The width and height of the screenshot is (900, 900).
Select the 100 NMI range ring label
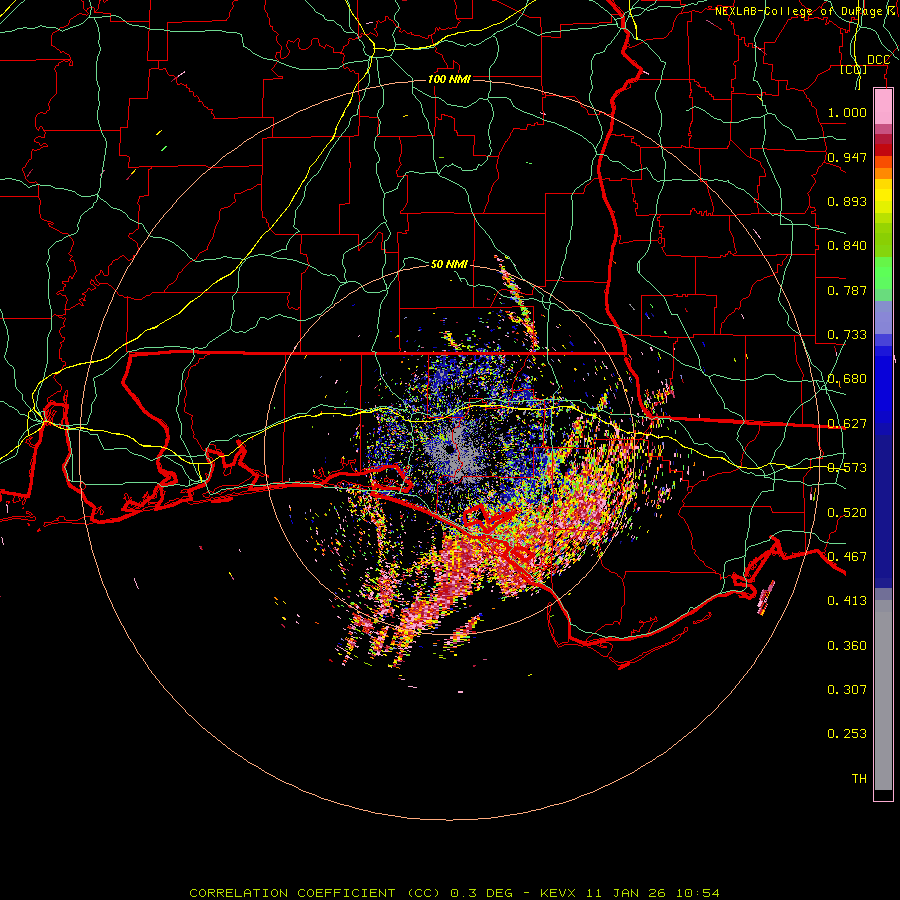click(x=449, y=79)
